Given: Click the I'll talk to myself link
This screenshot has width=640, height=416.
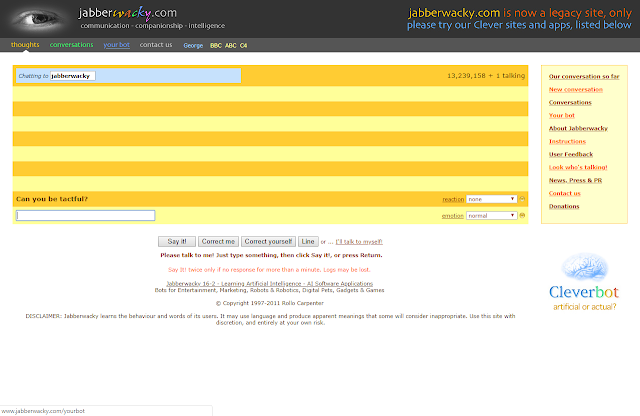Looking at the screenshot, I should coord(359,242).
